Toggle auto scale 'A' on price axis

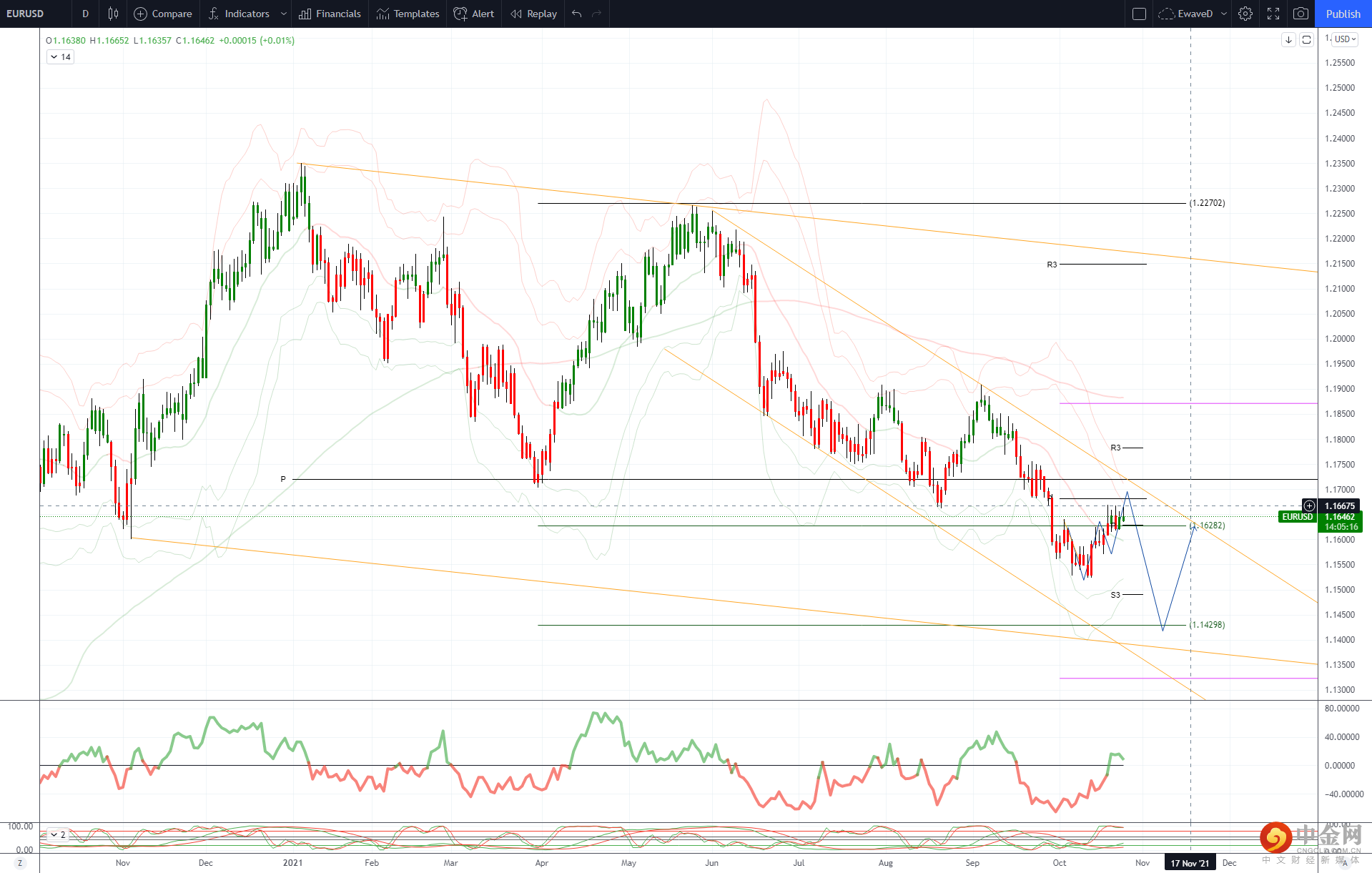(1345, 863)
